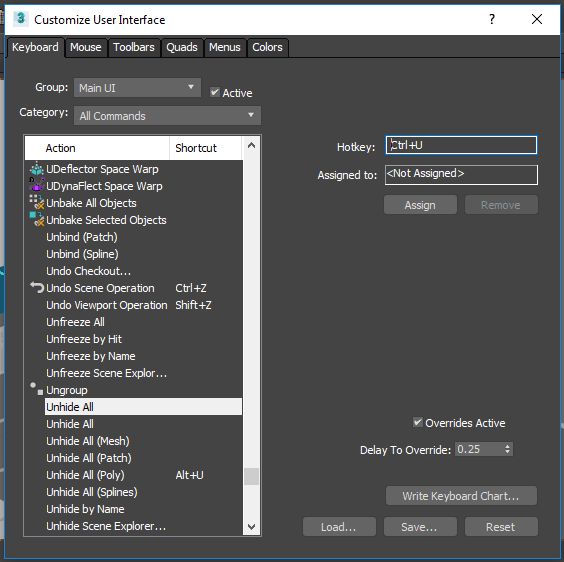Select the Unhide All (Splines) action
Viewport: 564px width, 562px height.
pos(92,492)
